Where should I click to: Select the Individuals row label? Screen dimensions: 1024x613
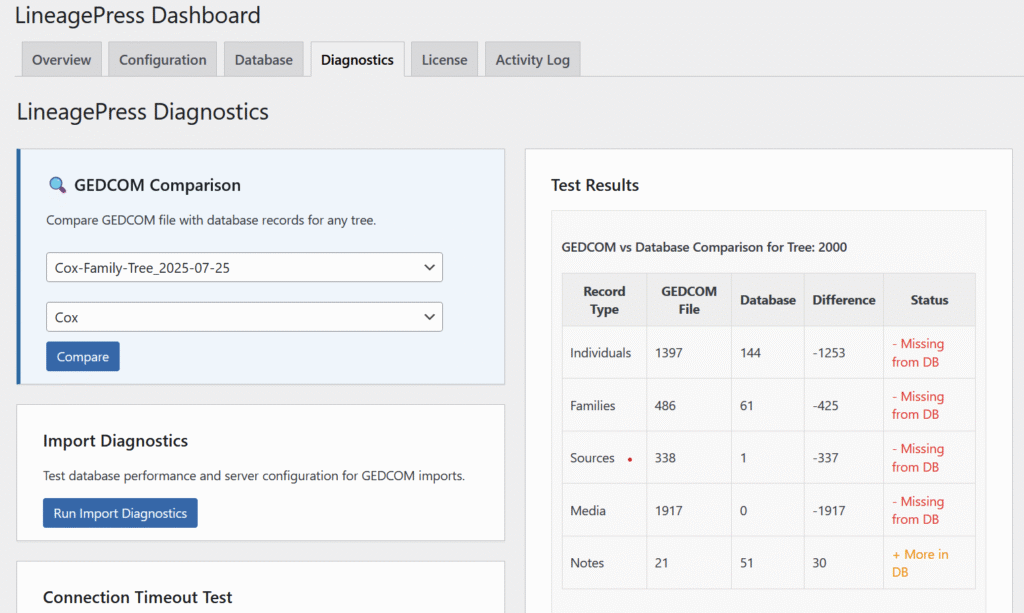point(600,353)
